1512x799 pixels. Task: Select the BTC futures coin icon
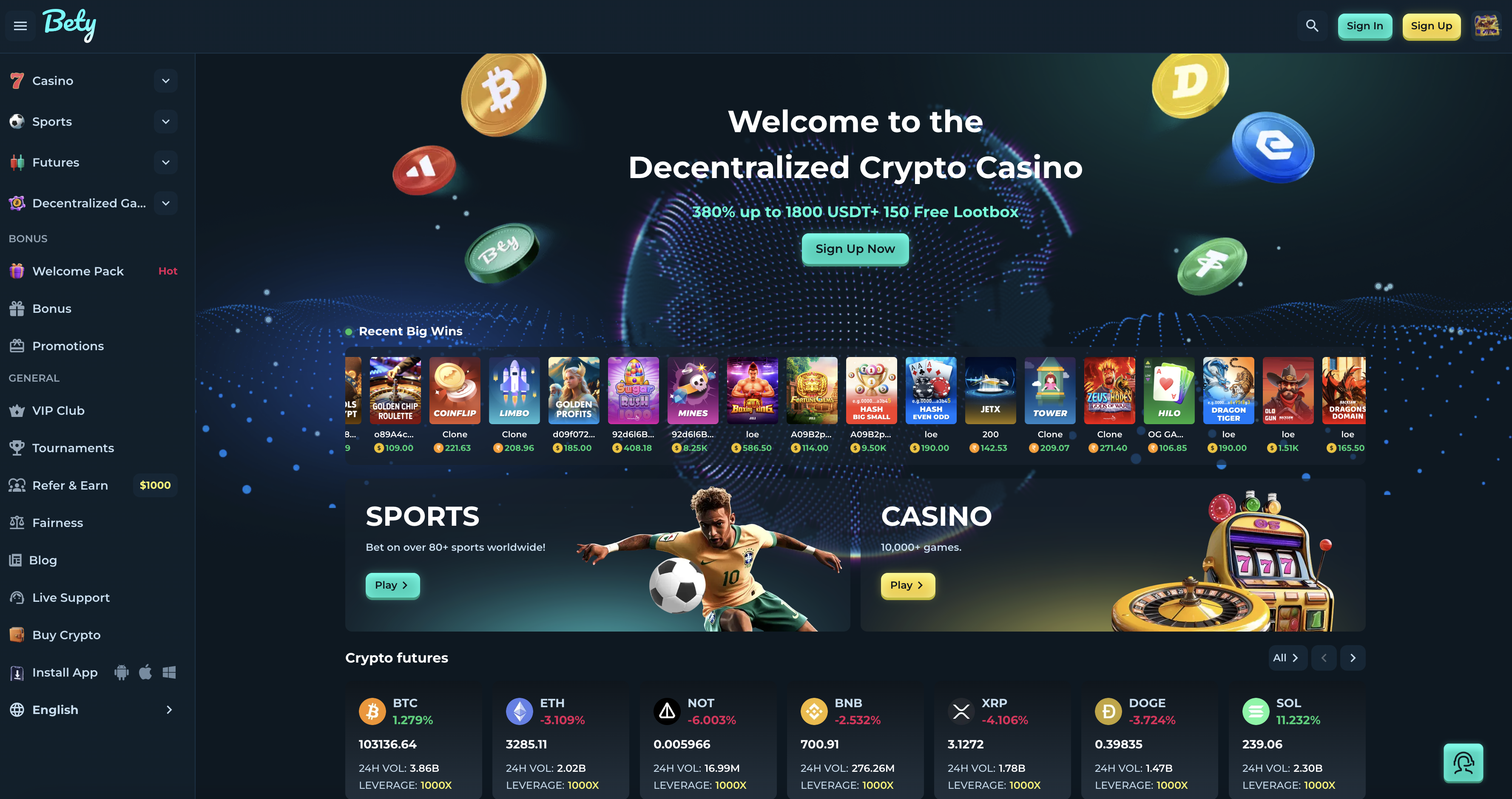tap(372, 711)
